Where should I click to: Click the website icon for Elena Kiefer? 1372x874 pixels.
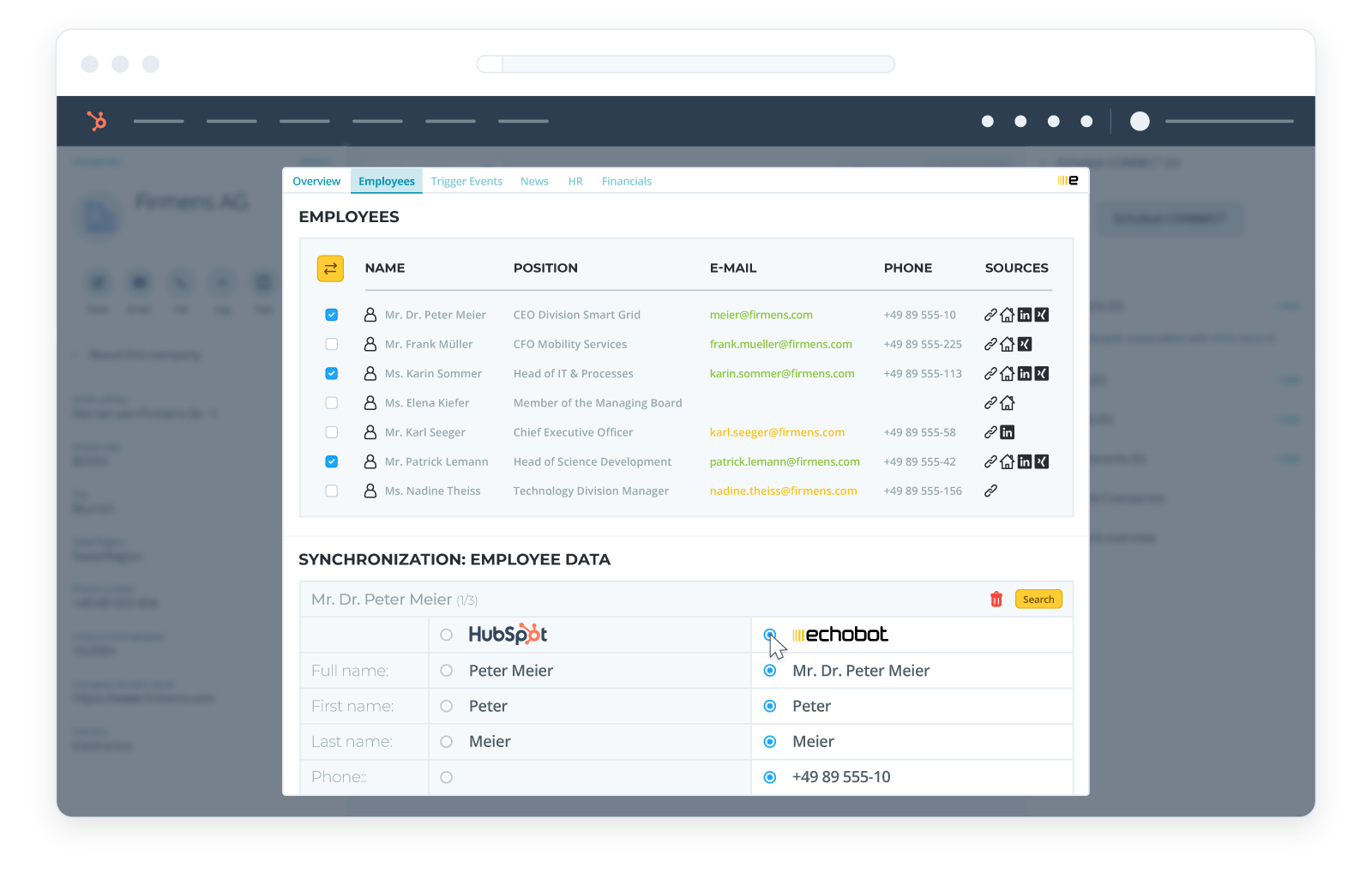1008,402
